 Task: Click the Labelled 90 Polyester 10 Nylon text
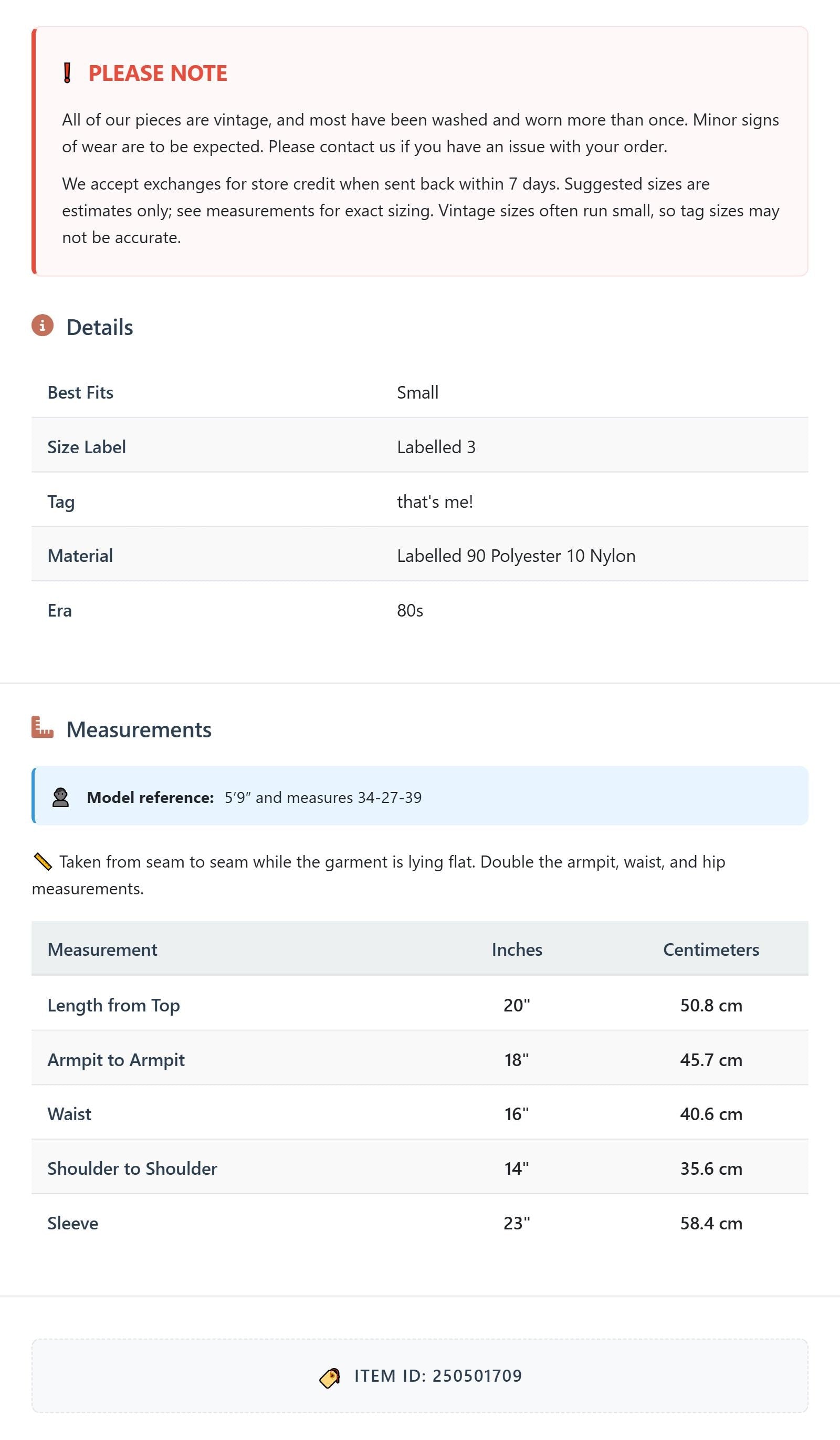516,556
